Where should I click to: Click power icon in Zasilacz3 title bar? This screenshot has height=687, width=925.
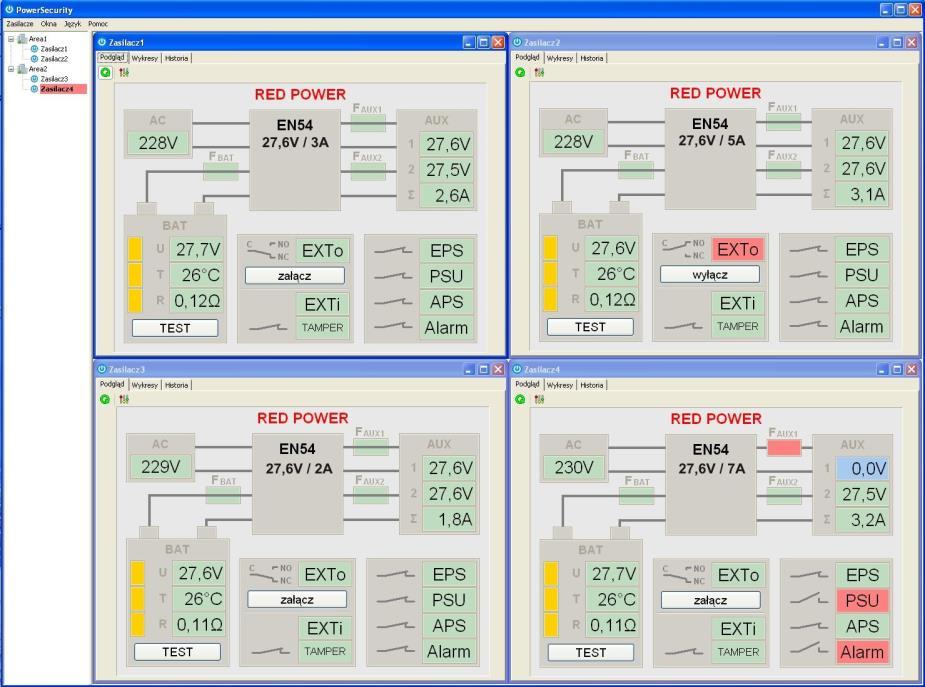(102, 369)
